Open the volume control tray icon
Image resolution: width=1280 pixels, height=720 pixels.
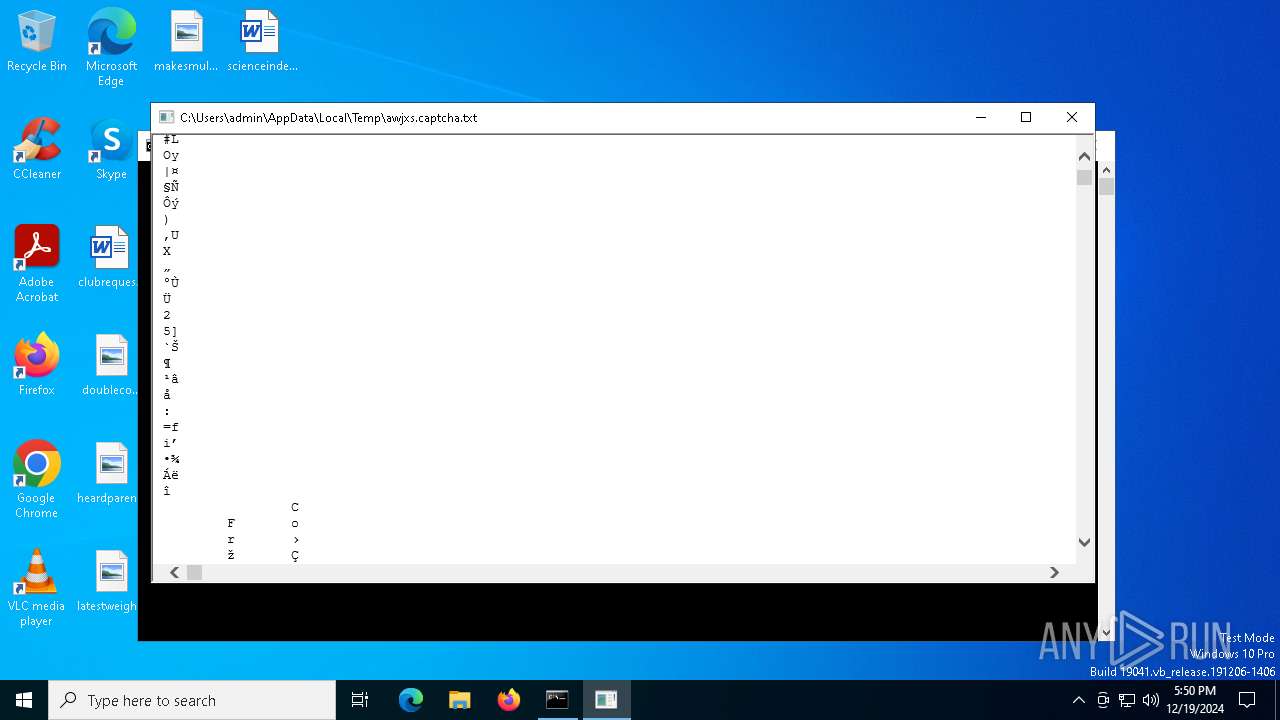(1151, 700)
